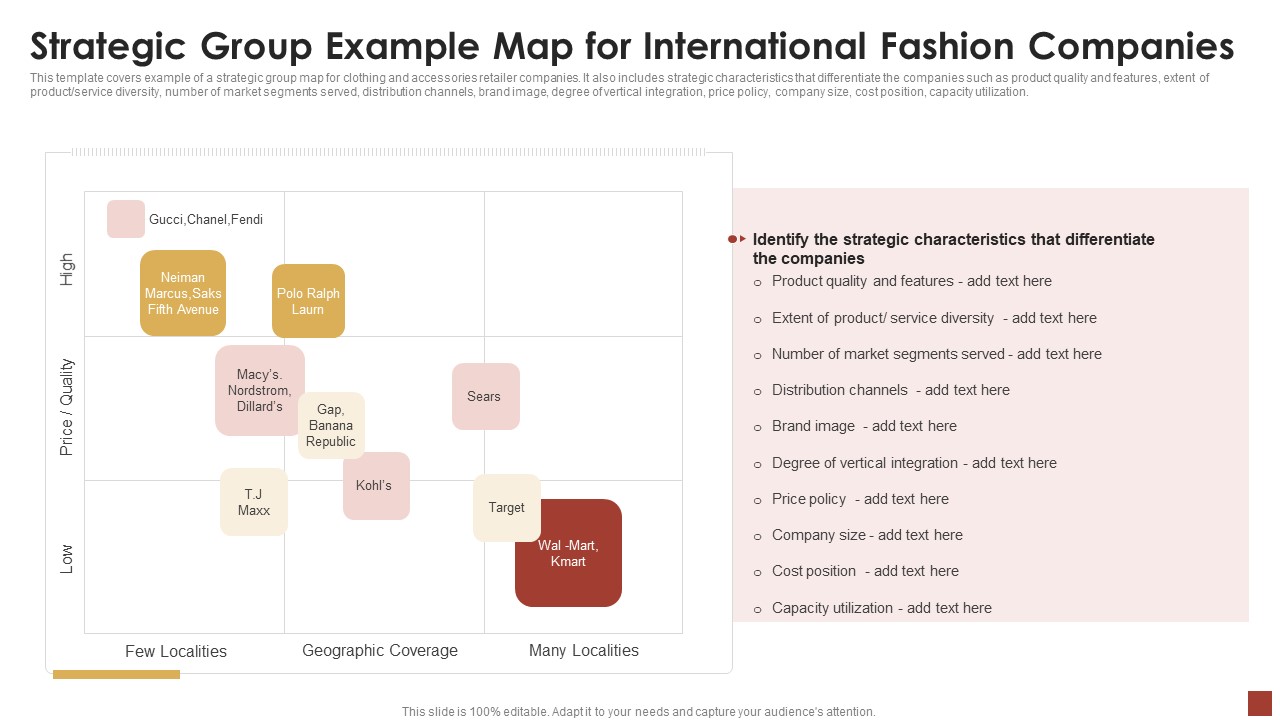Click the T.J Maxx box

coord(254,502)
